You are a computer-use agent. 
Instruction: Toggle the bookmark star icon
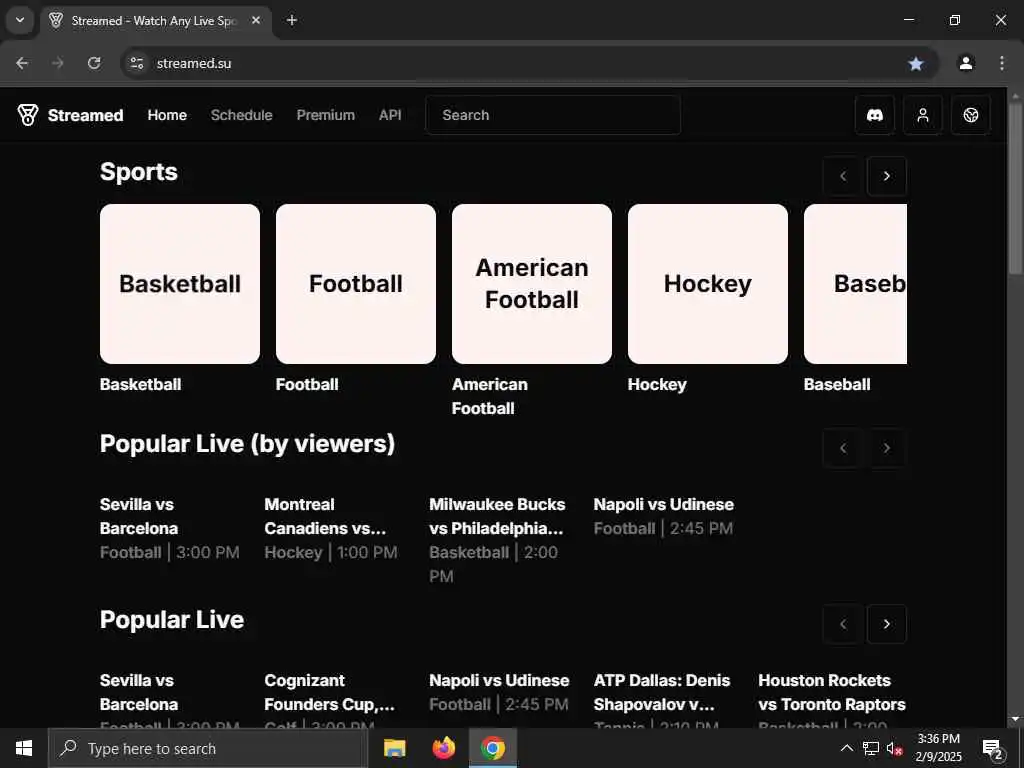916,63
